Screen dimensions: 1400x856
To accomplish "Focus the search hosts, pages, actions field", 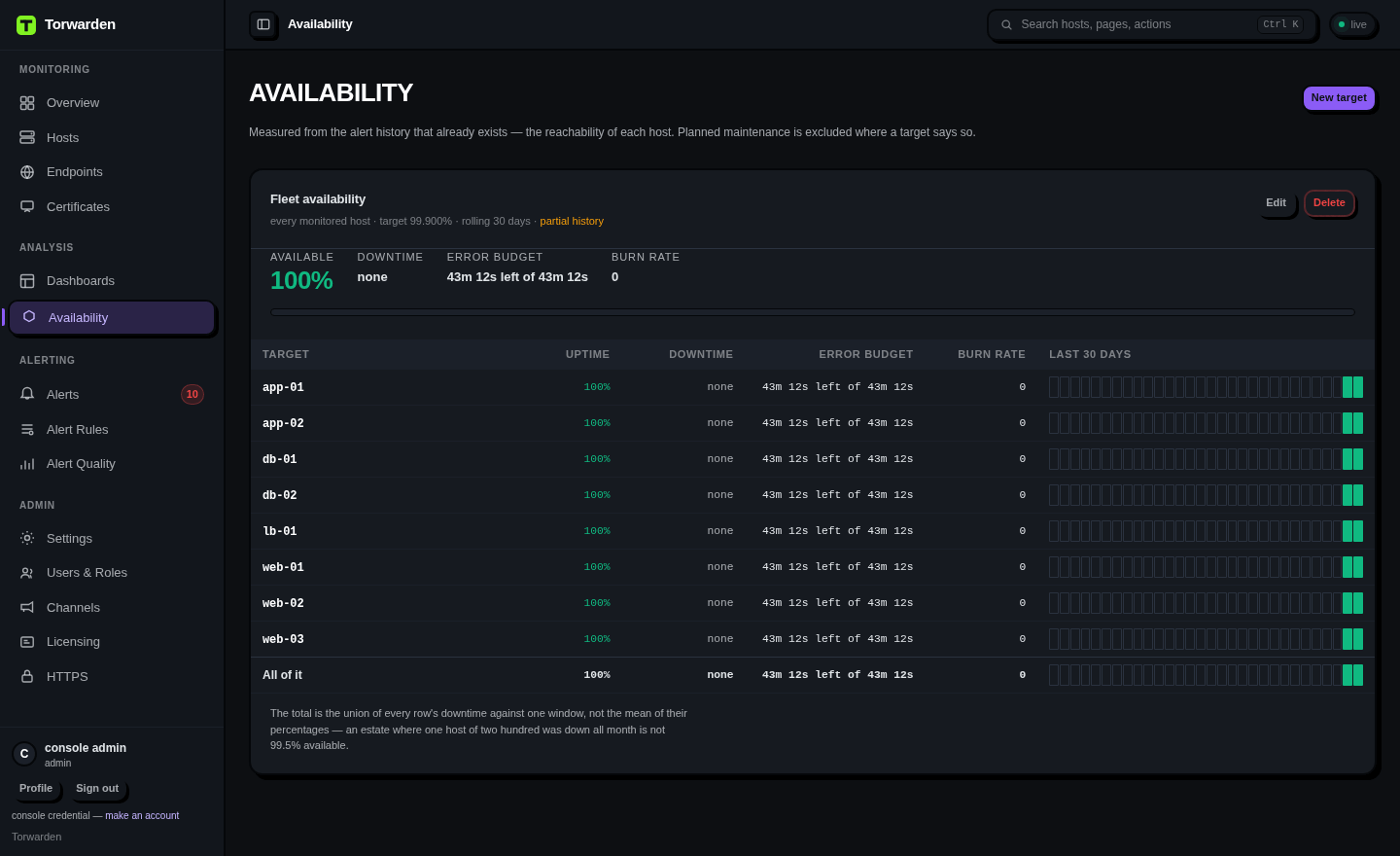I will coord(1152,25).
